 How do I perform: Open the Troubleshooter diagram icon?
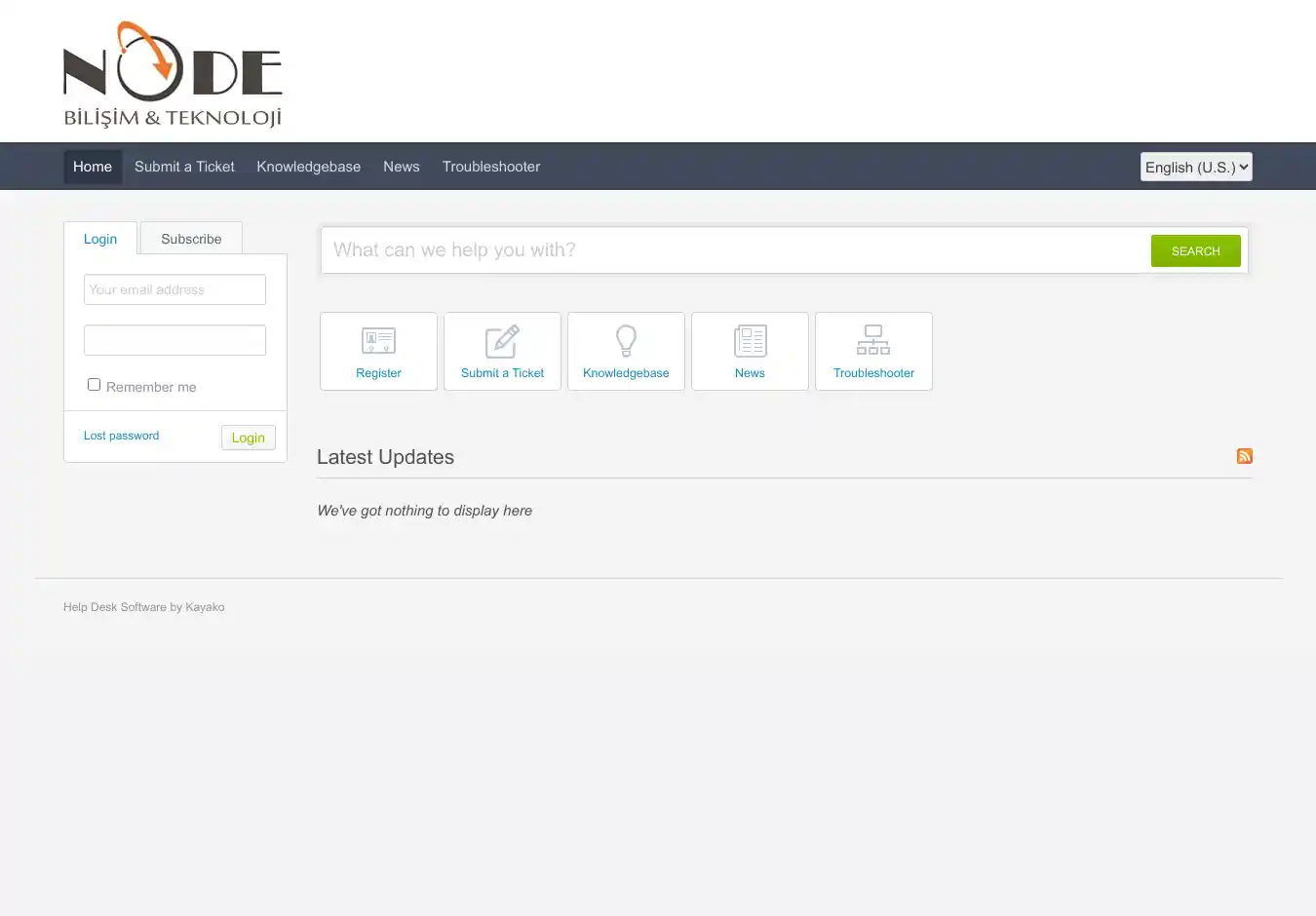pos(873,340)
